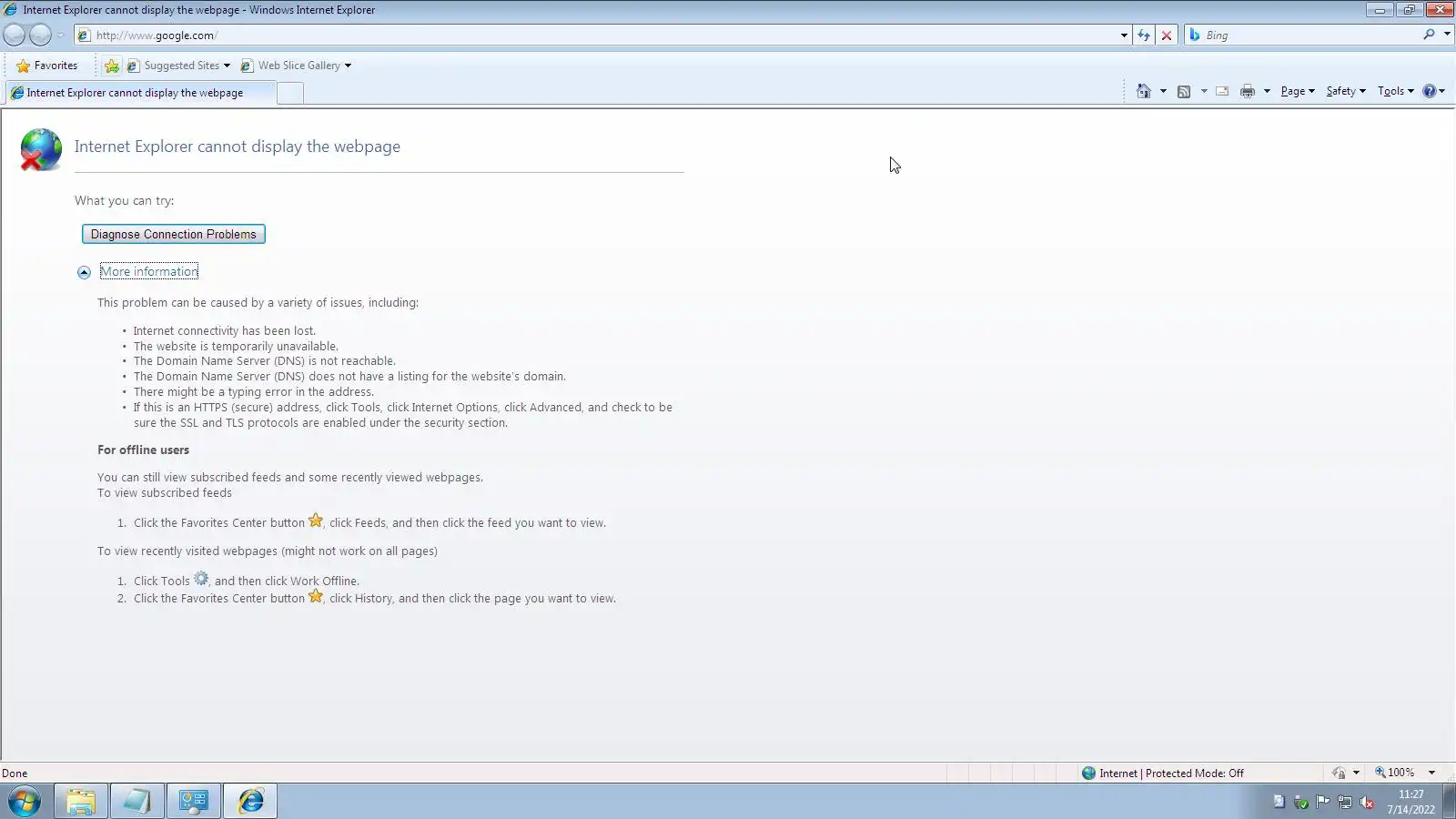1456x819 pixels.
Task: Open Action Center flag tray icon
Action: tap(1323, 802)
